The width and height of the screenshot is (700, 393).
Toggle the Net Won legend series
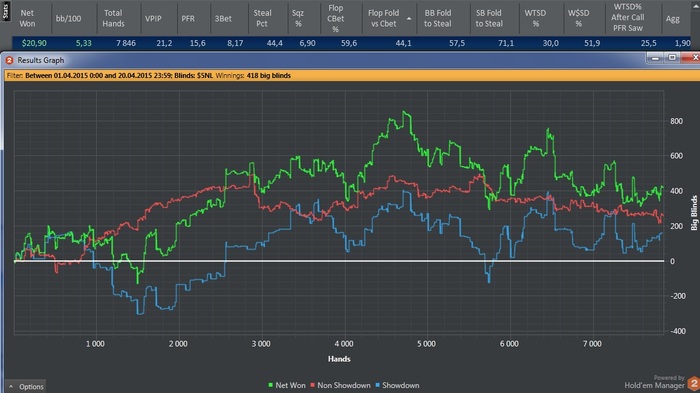pyautogui.click(x=287, y=385)
